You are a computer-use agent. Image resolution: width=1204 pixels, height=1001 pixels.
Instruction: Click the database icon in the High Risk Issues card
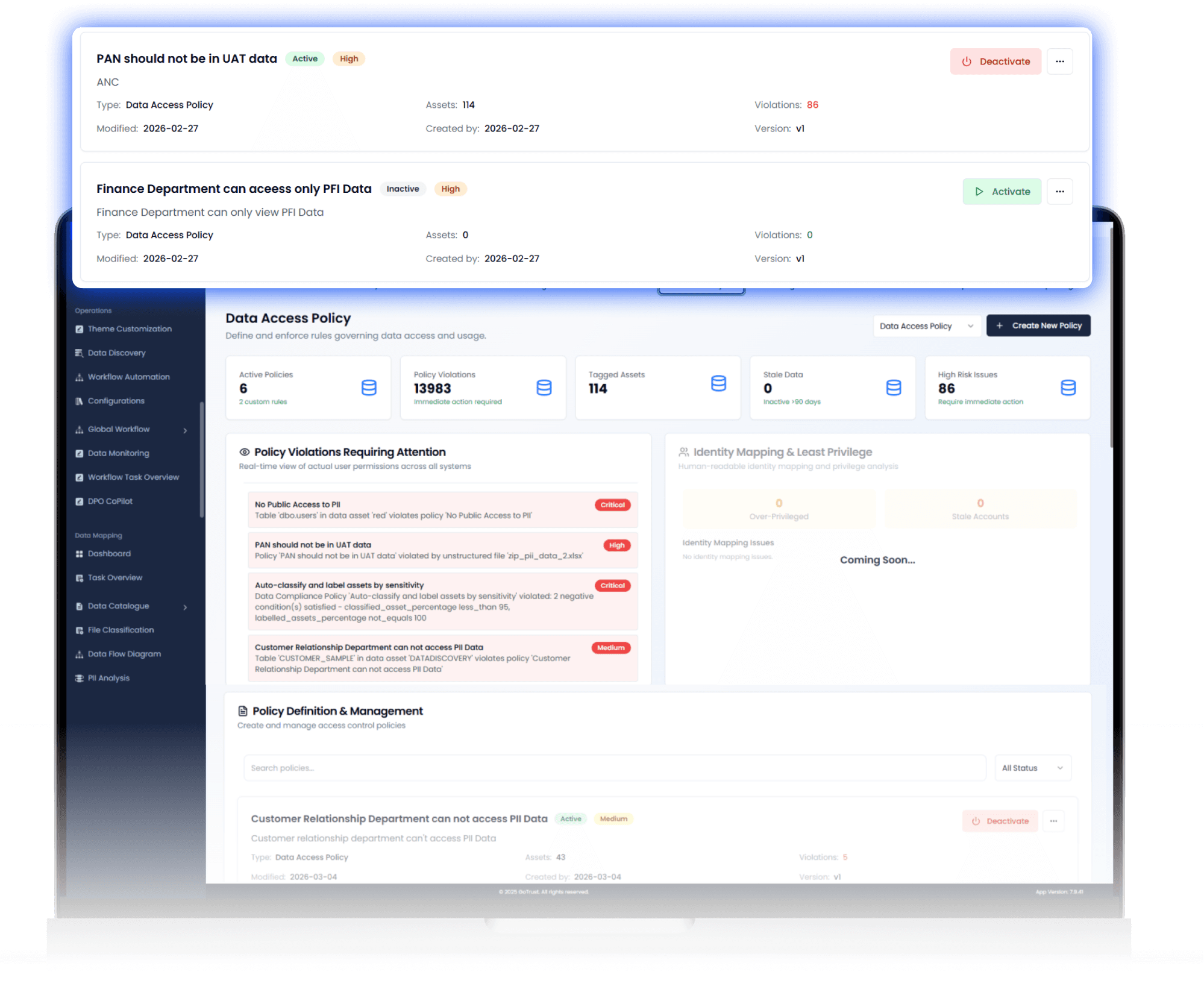(1068, 388)
